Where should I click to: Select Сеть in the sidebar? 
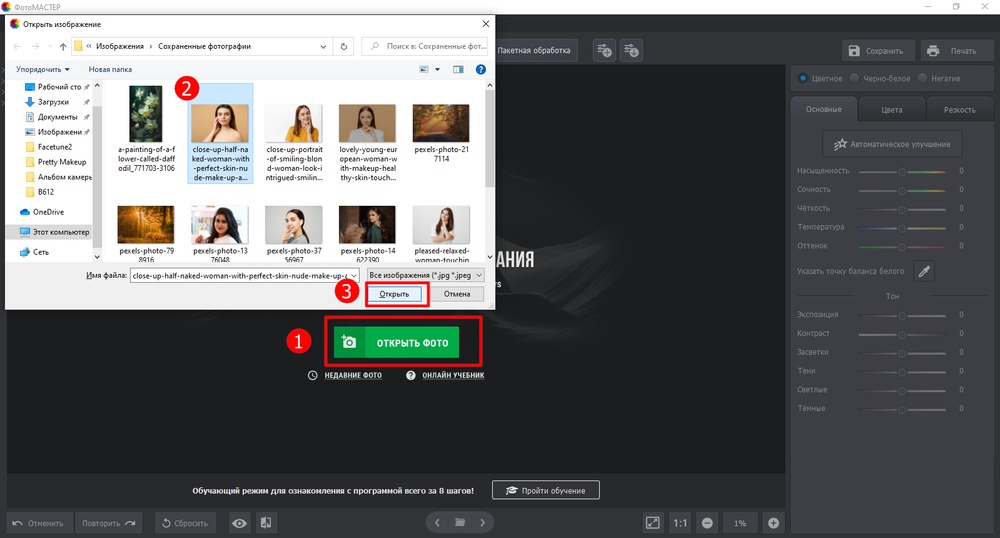pyautogui.click(x=34, y=252)
